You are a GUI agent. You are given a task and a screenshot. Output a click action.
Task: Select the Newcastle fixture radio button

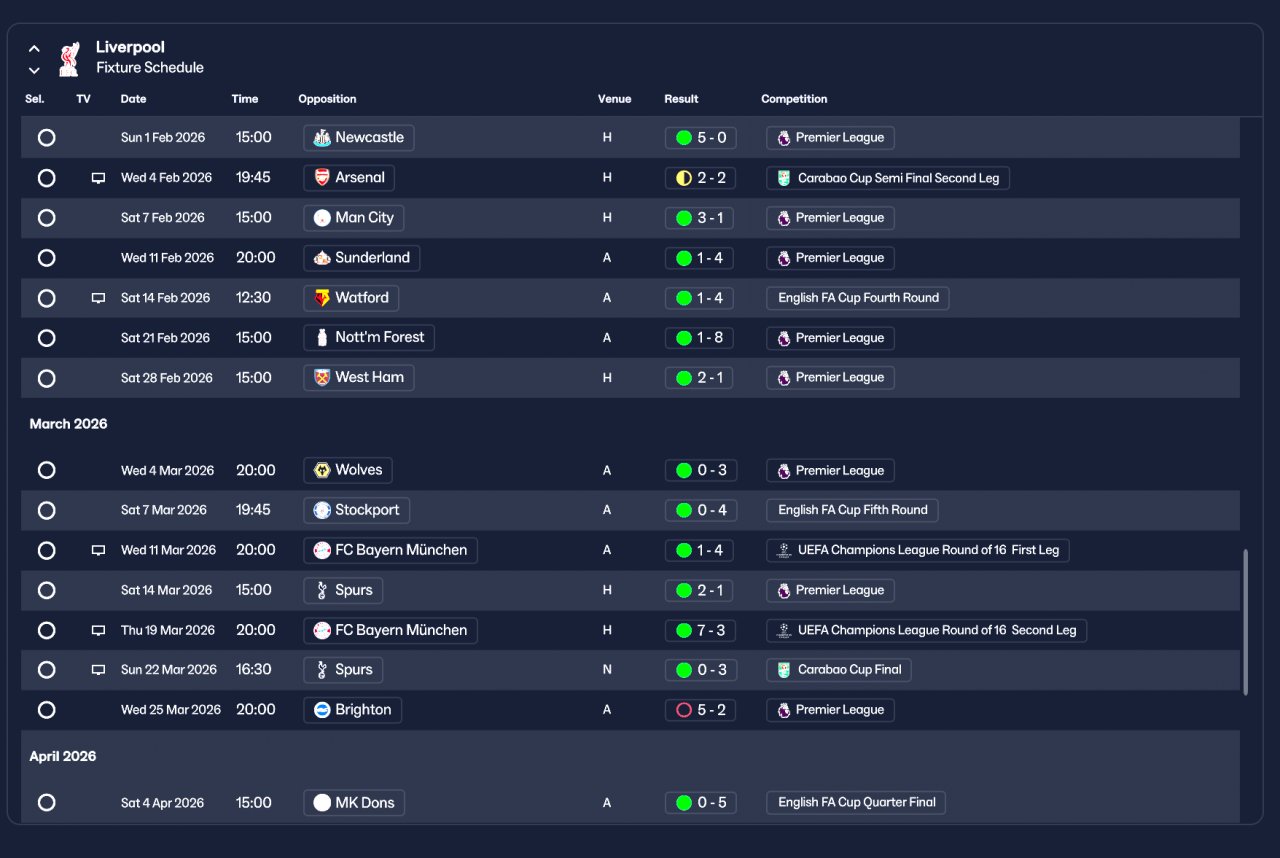(46, 138)
